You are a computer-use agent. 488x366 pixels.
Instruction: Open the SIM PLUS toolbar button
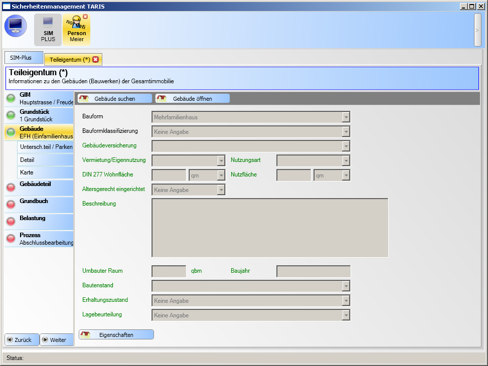click(48, 30)
